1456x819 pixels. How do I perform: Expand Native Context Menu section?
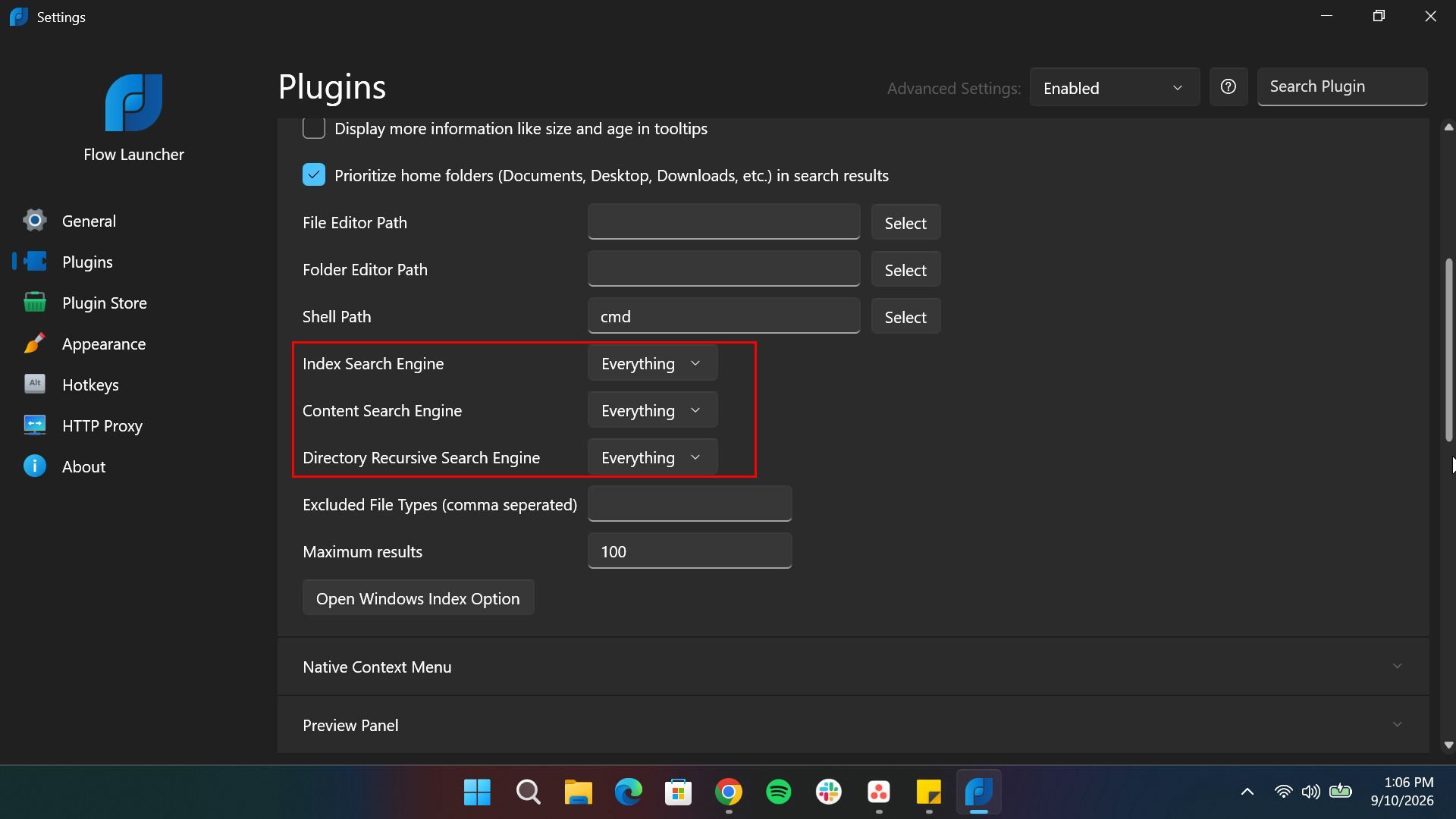pos(853,667)
